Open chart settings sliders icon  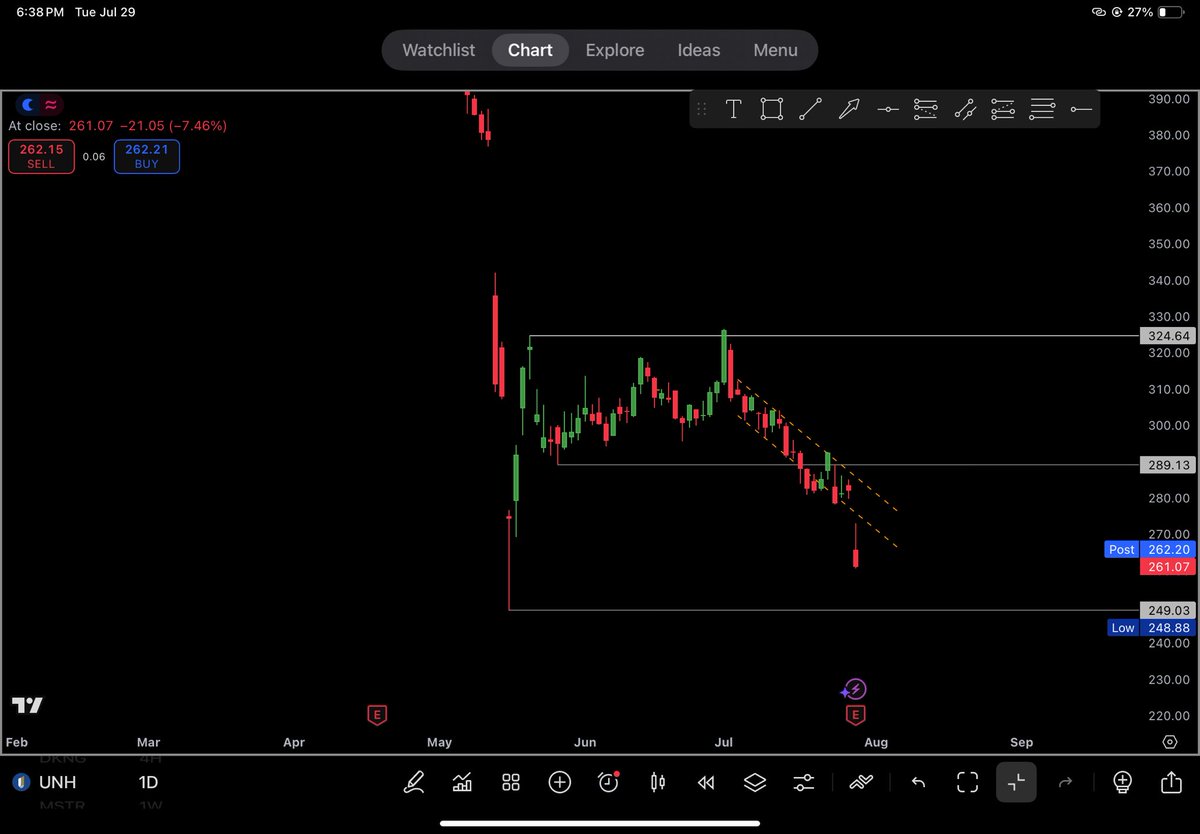click(804, 782)
